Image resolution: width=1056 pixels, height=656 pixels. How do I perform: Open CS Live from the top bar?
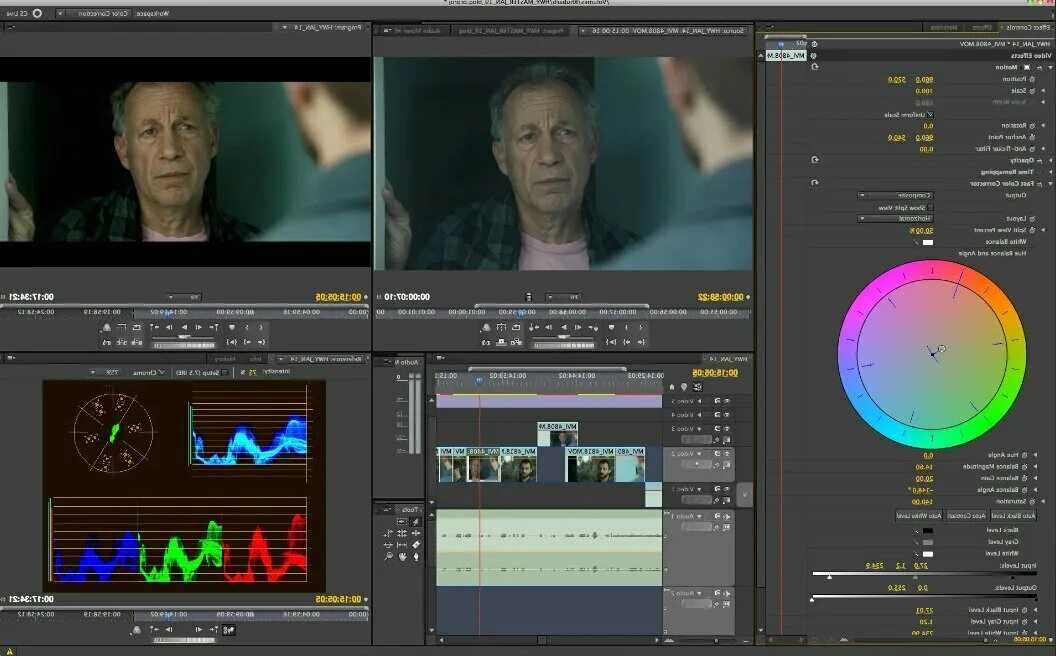point(26,13)
